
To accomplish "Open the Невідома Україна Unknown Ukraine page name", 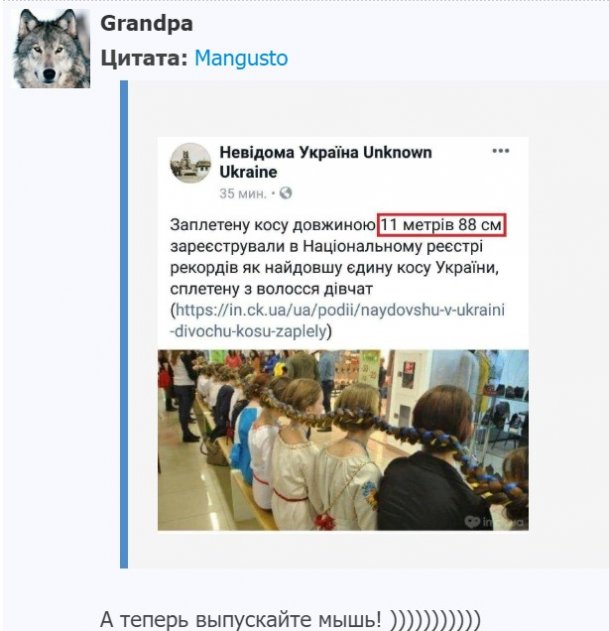I will click(325, 162).
